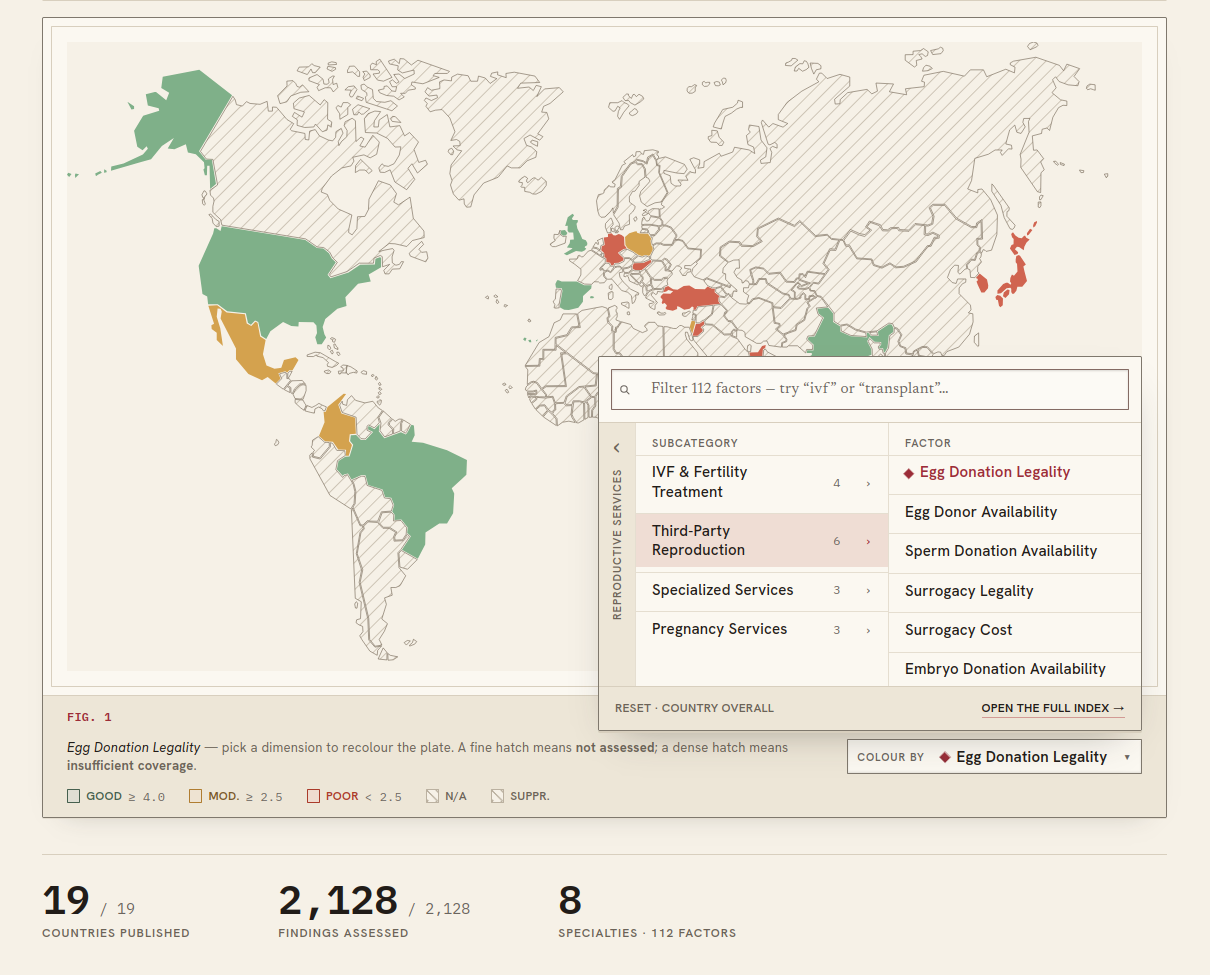
Task: Open the Pregnancy Services subcategory
Action: pos(762,630)
